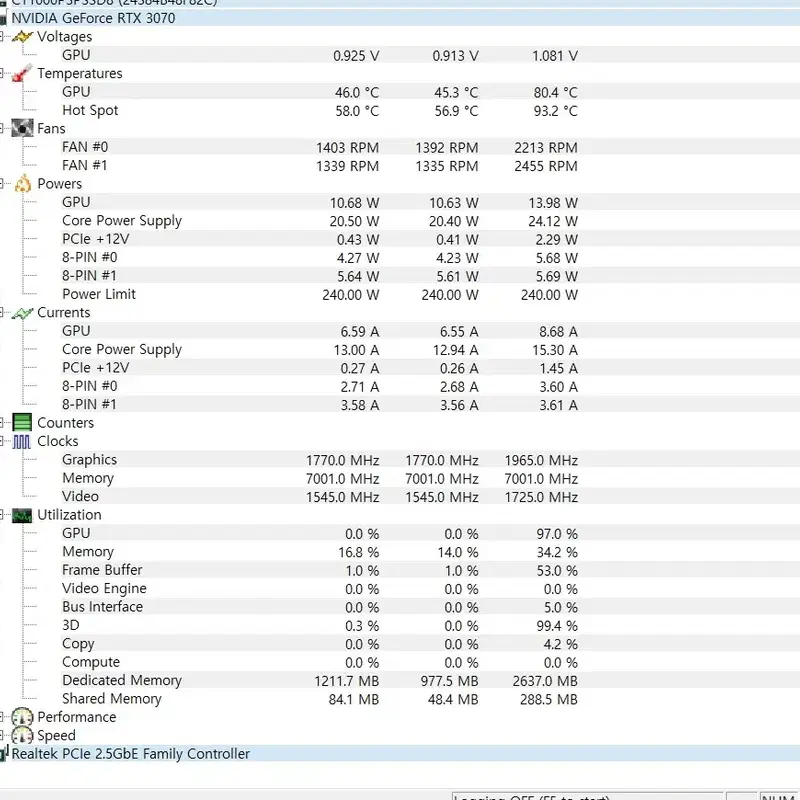
Task: Click the Performance gauge icon
Action: click(x=22, y=717)
